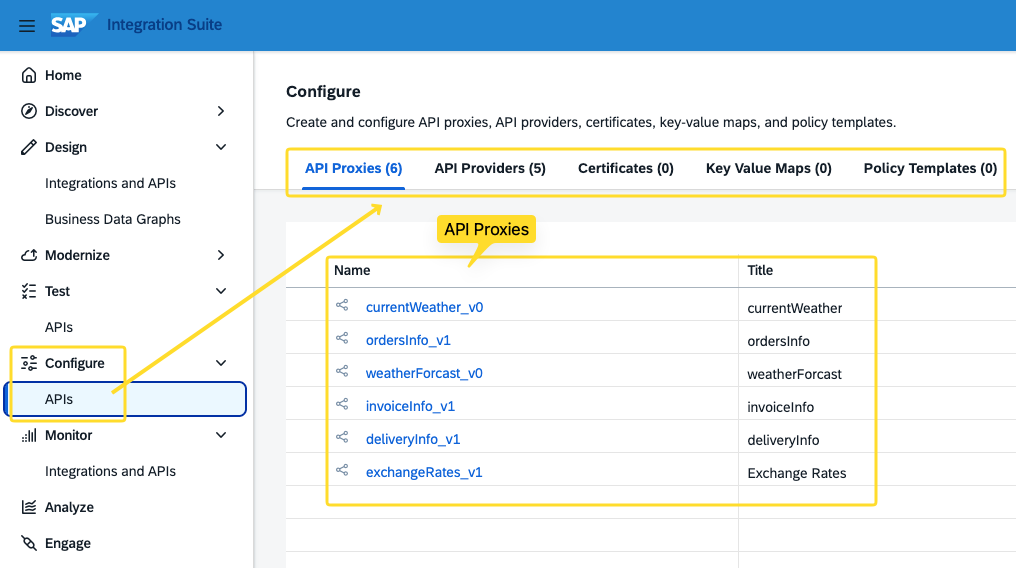Select APIs under Configure
This screenshot has height=568, width=1016.
click(x=124, y=399)
